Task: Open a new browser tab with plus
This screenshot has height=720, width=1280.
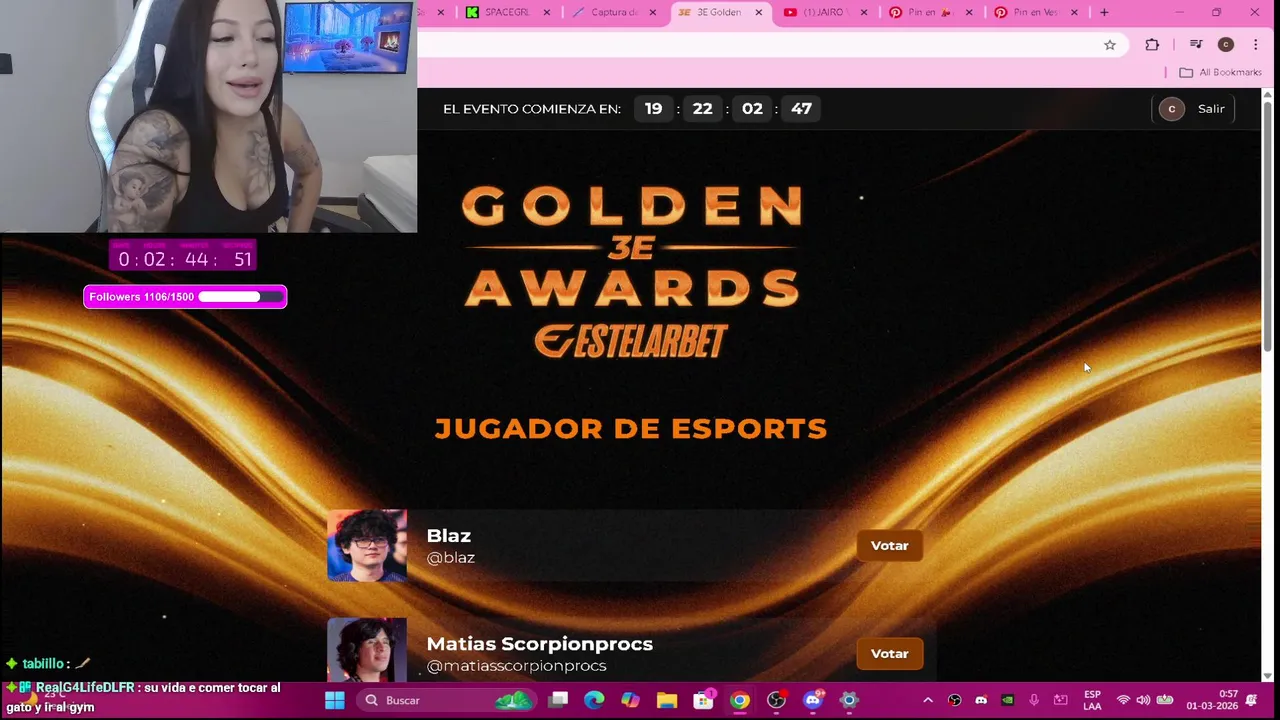Action: (x=1104, y=12)
